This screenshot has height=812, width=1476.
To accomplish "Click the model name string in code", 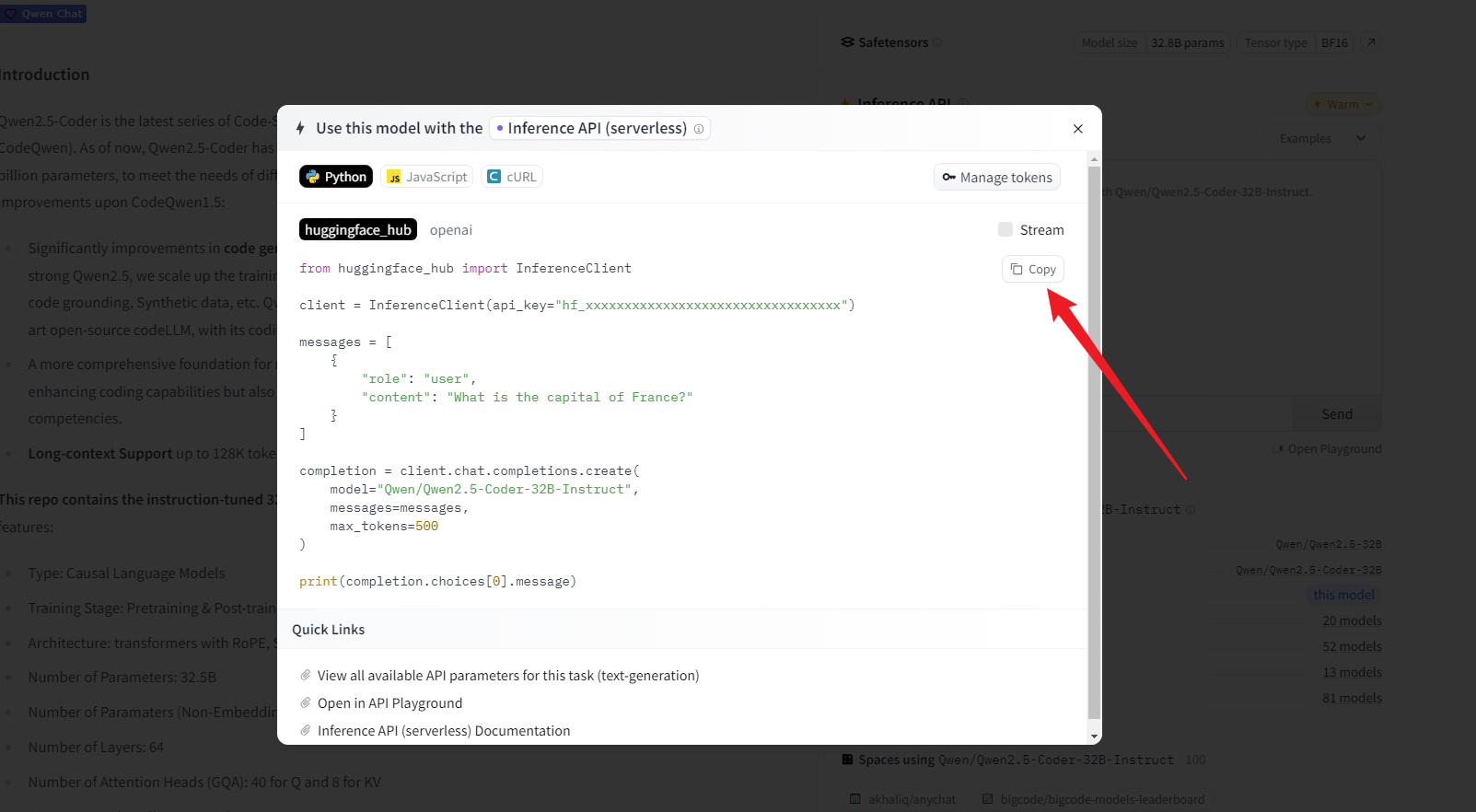I will point(505,490).
